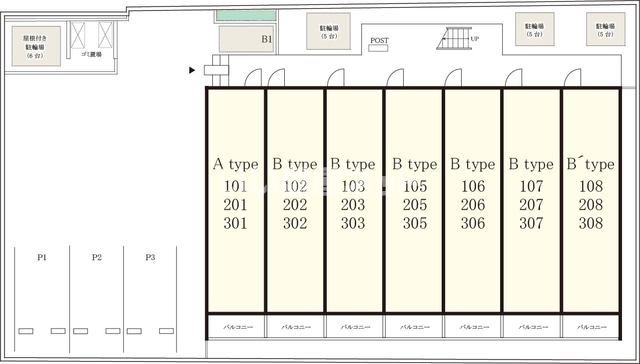The height and width of the screenshot is (364, 640).
Task: Click the door swing arc above unit 105
Action: tap(395, 78)
